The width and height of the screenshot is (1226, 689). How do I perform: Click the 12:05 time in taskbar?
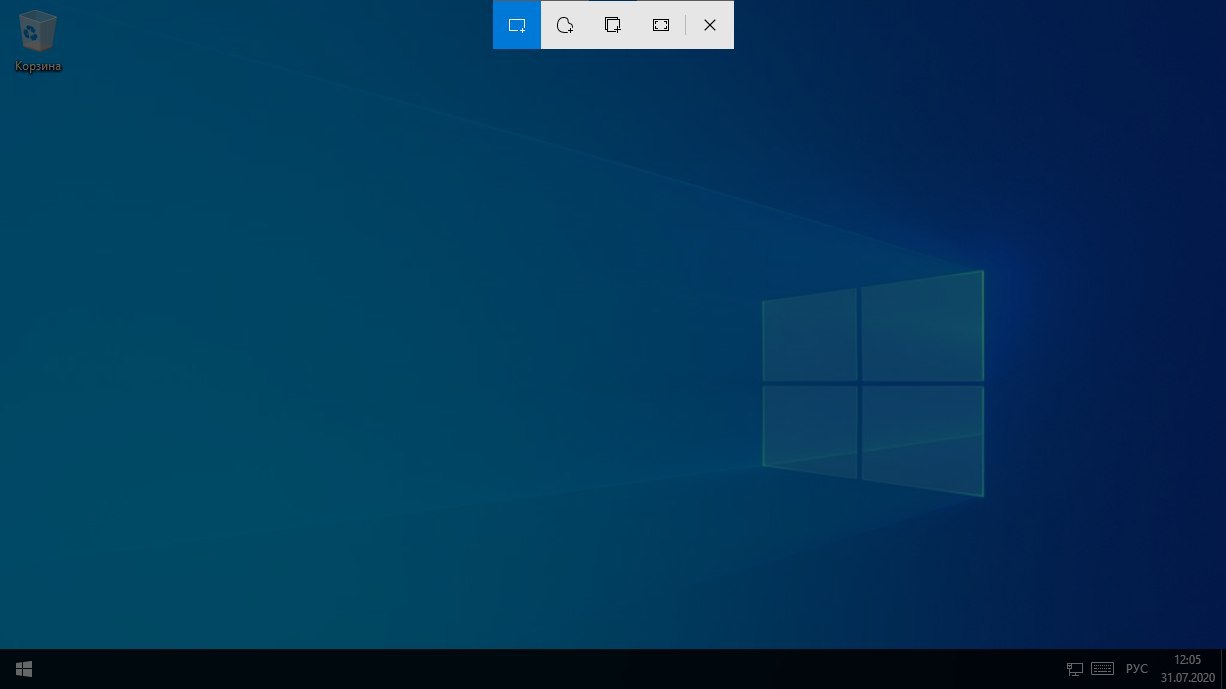1187,660
